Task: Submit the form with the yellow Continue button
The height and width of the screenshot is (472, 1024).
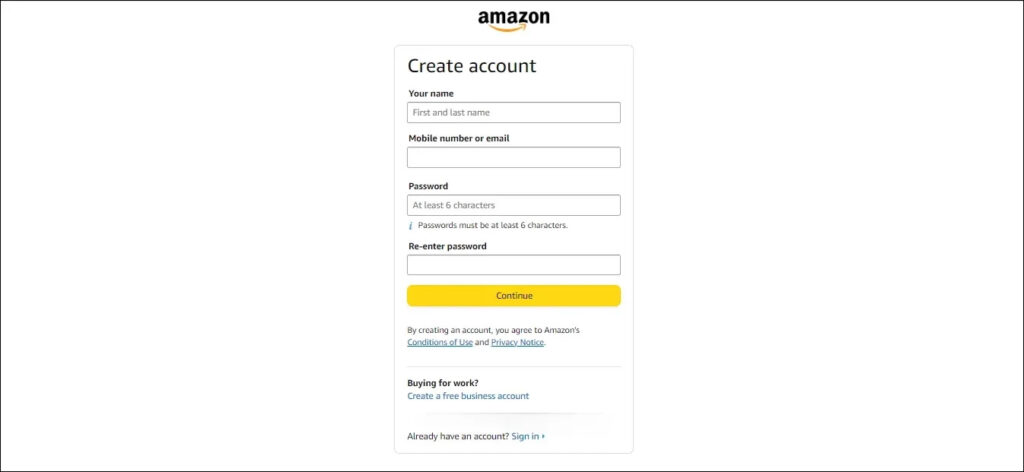Action: point(513,296)
